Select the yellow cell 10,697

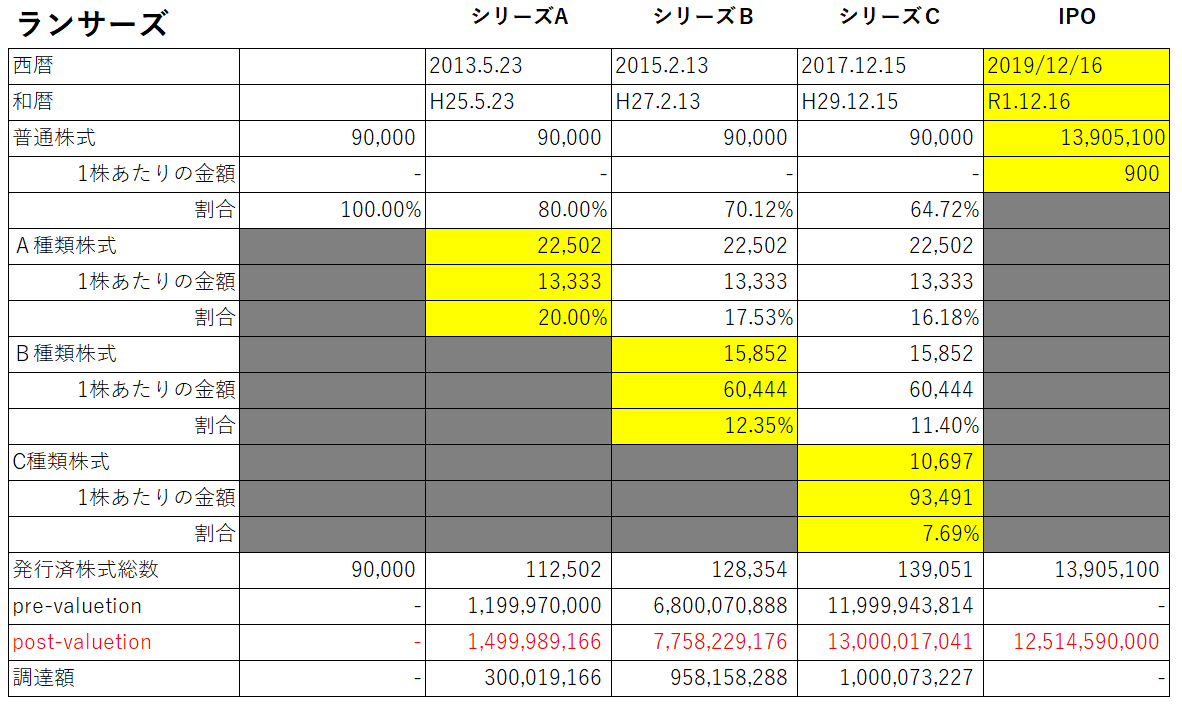[890, 462]
